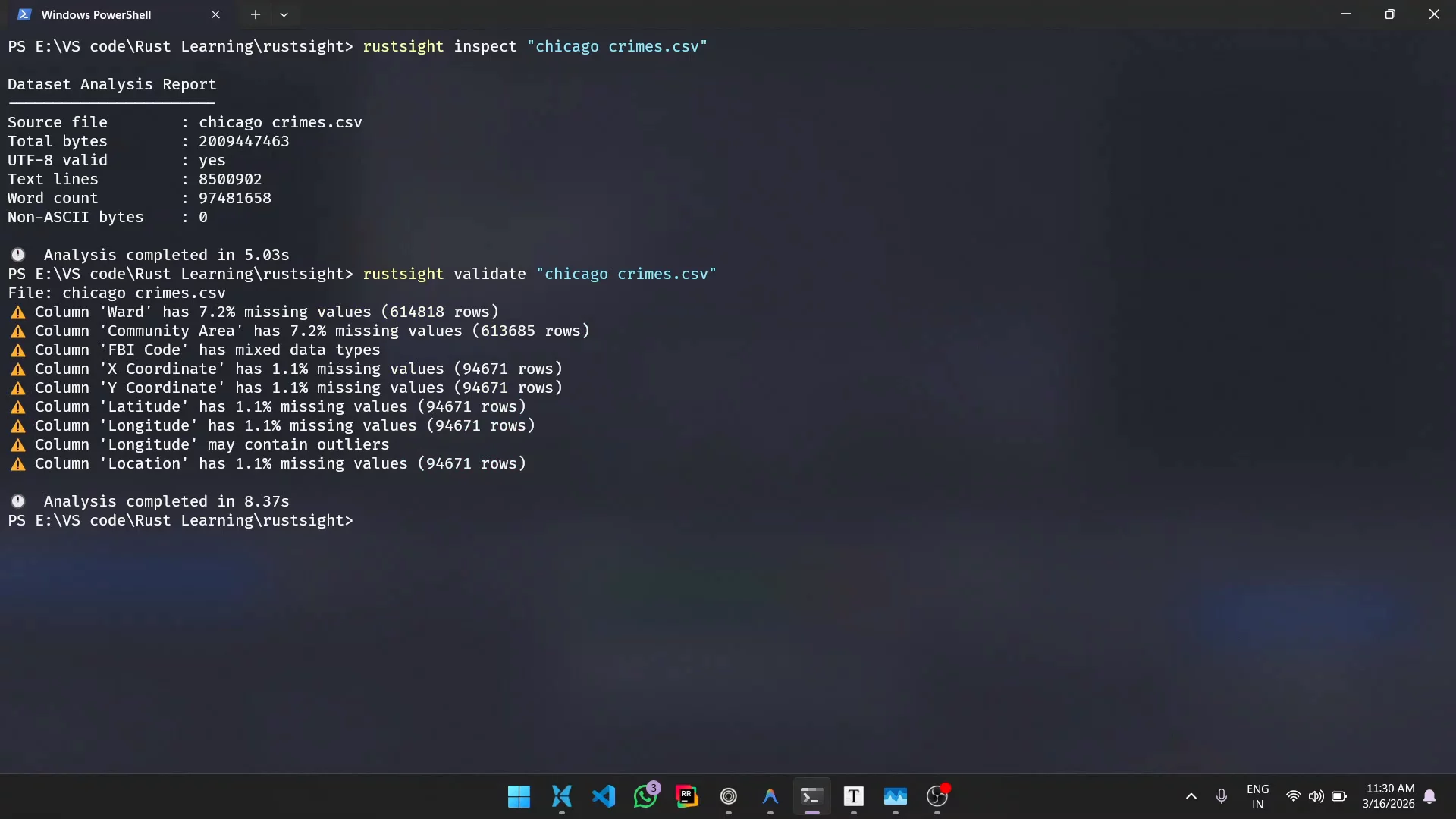Click the volume icon in the system tray
1456x819 pixels.
click(x=1316, y=796)
